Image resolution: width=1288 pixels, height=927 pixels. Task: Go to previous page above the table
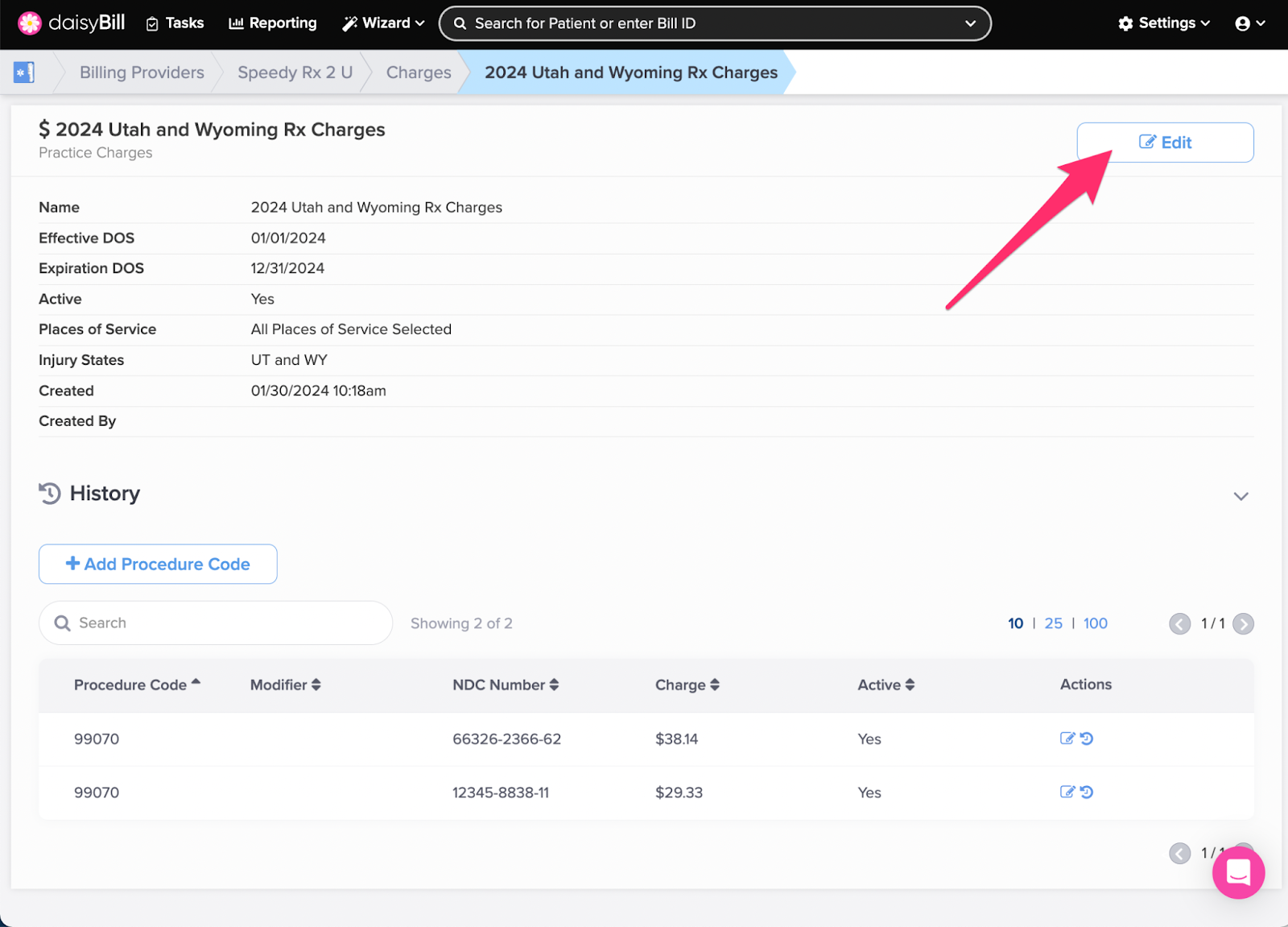[x=1180, y=624]
